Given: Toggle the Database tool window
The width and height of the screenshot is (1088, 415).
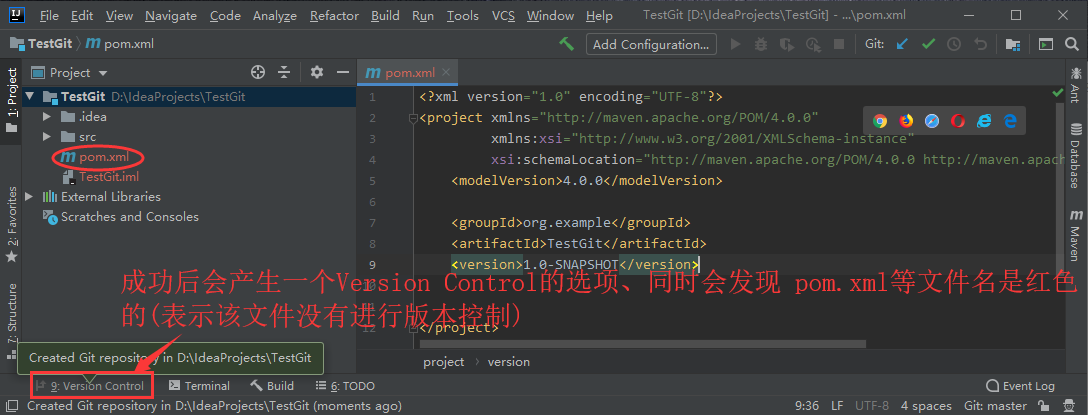Looking at the screenshot, I should pos(1076,156).
